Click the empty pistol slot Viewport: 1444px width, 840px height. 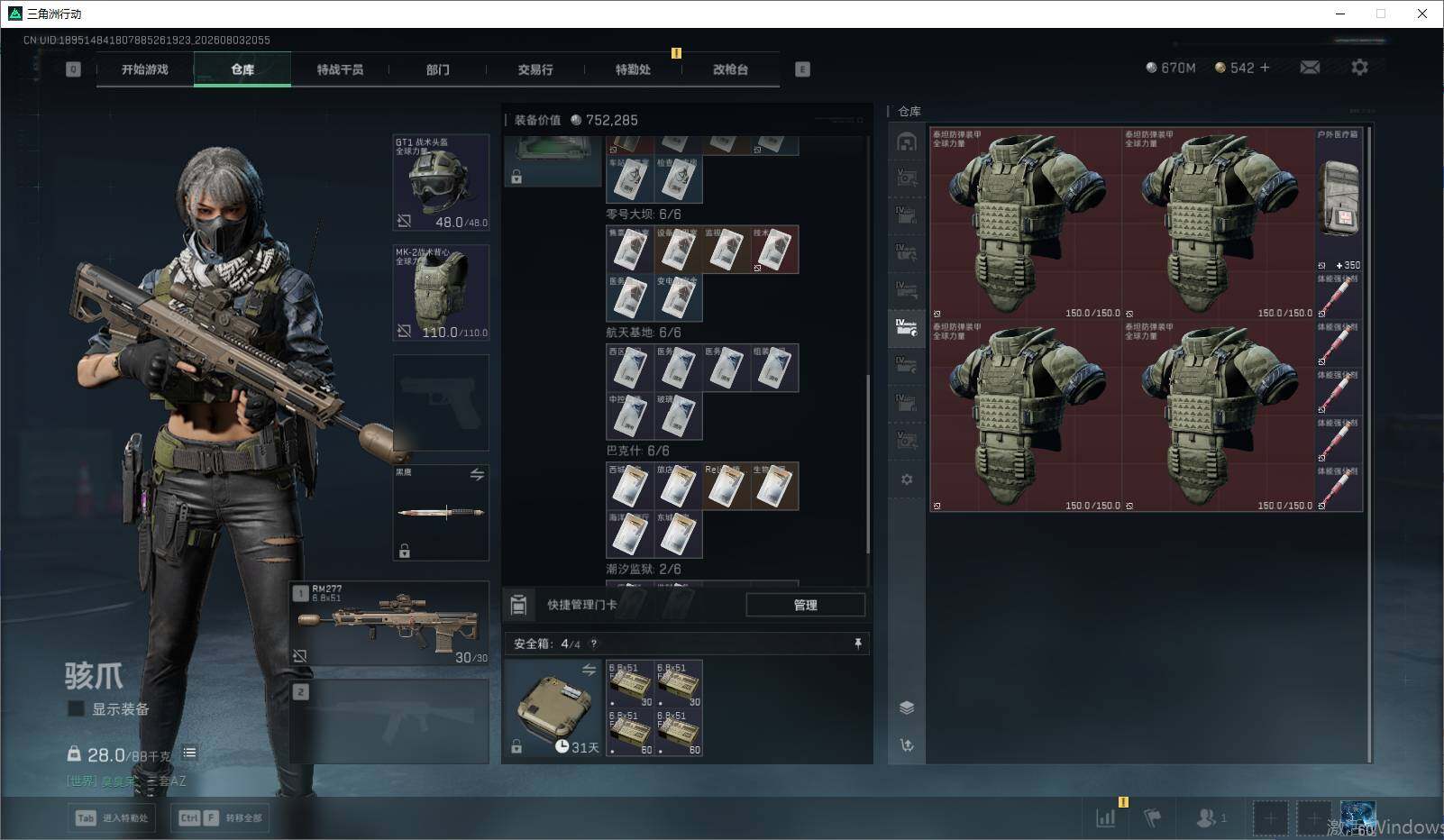pyautogui.click(x=441, y=403)
